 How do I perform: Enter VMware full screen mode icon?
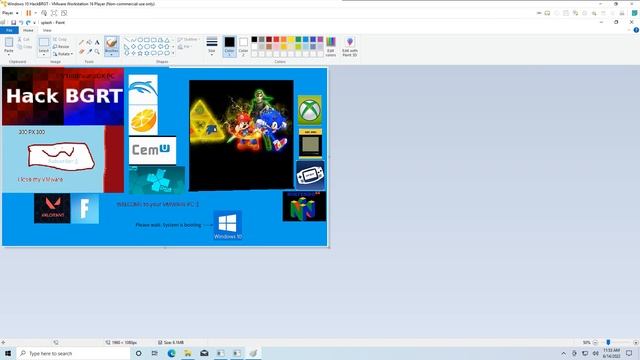coord(54,13)
